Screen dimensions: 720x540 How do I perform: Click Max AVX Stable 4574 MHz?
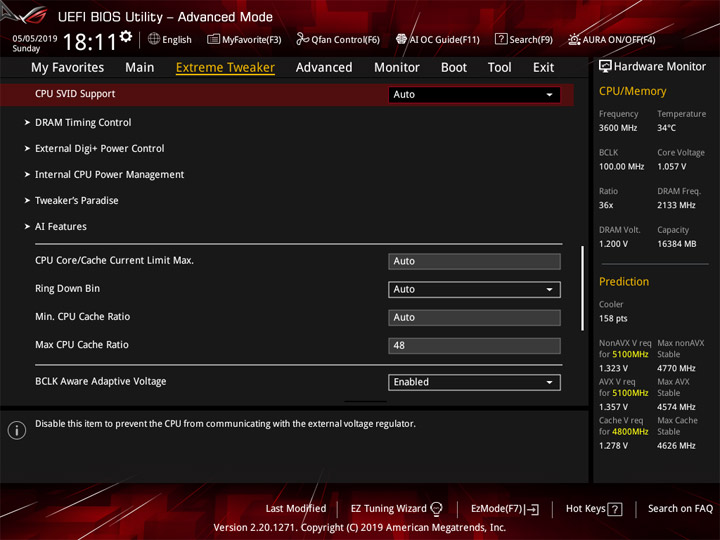pyautogui.click(x=676, y=407)
